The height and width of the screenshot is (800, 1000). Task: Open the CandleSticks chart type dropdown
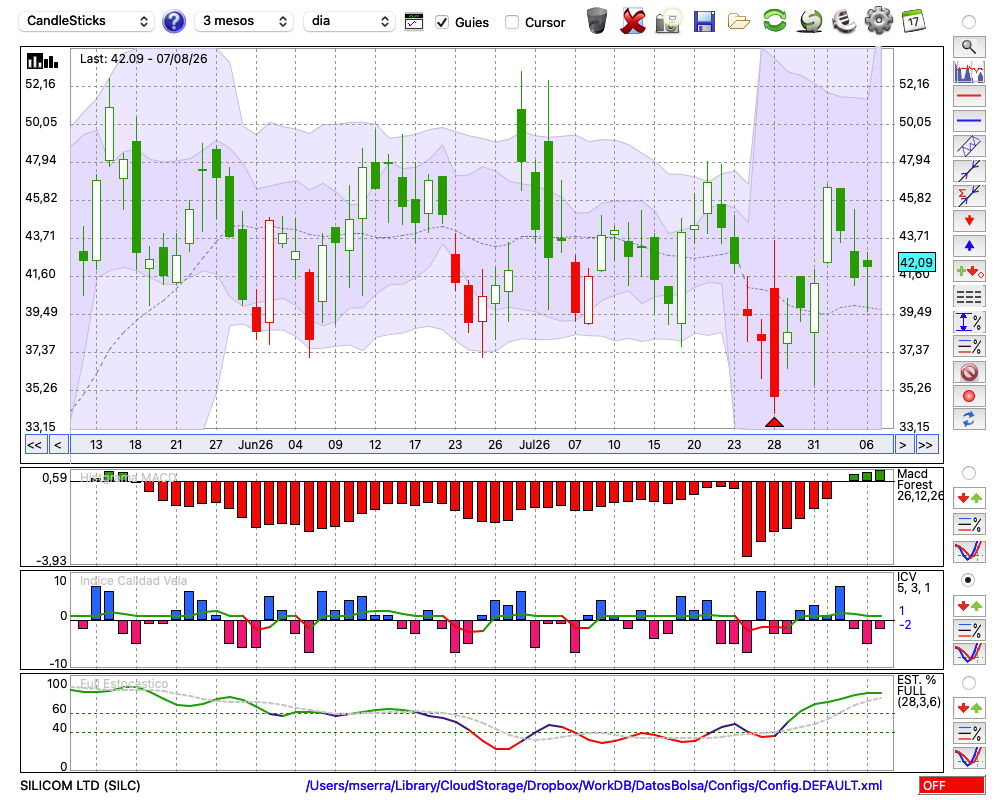pyautogui.click(x=87, y=21)
